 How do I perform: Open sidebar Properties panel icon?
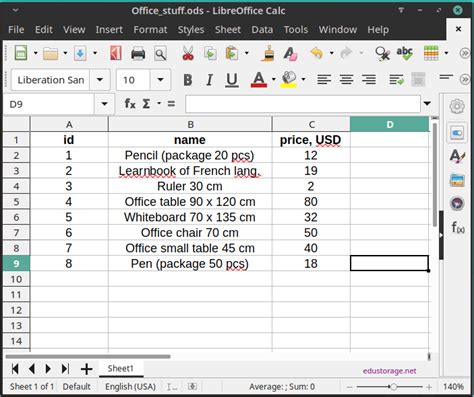point(457,133)
